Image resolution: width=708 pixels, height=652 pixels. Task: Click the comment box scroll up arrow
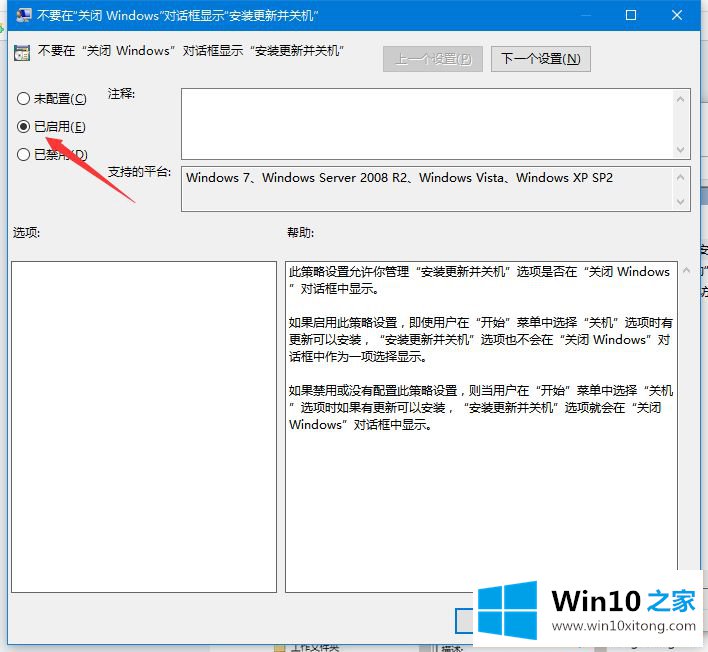680,99
